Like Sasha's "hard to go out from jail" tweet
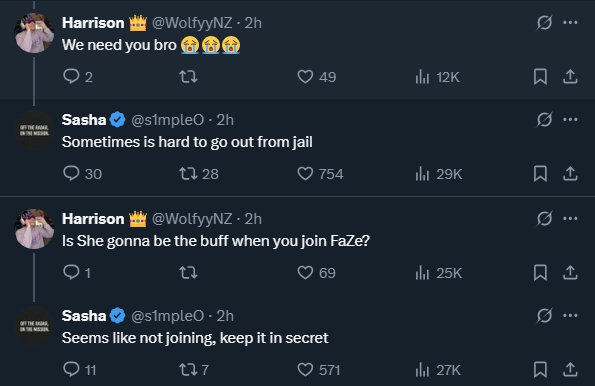The height and width of the screenshot is (386, 595). (x=320, y=174)
